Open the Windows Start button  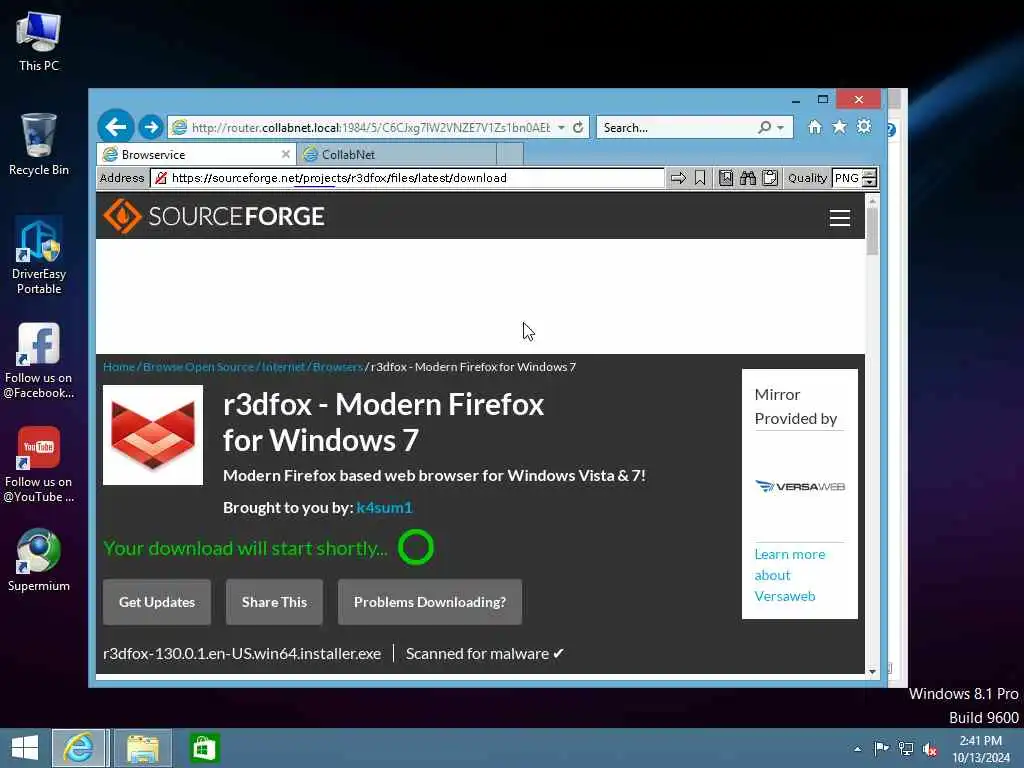click(x=25, y=748)
